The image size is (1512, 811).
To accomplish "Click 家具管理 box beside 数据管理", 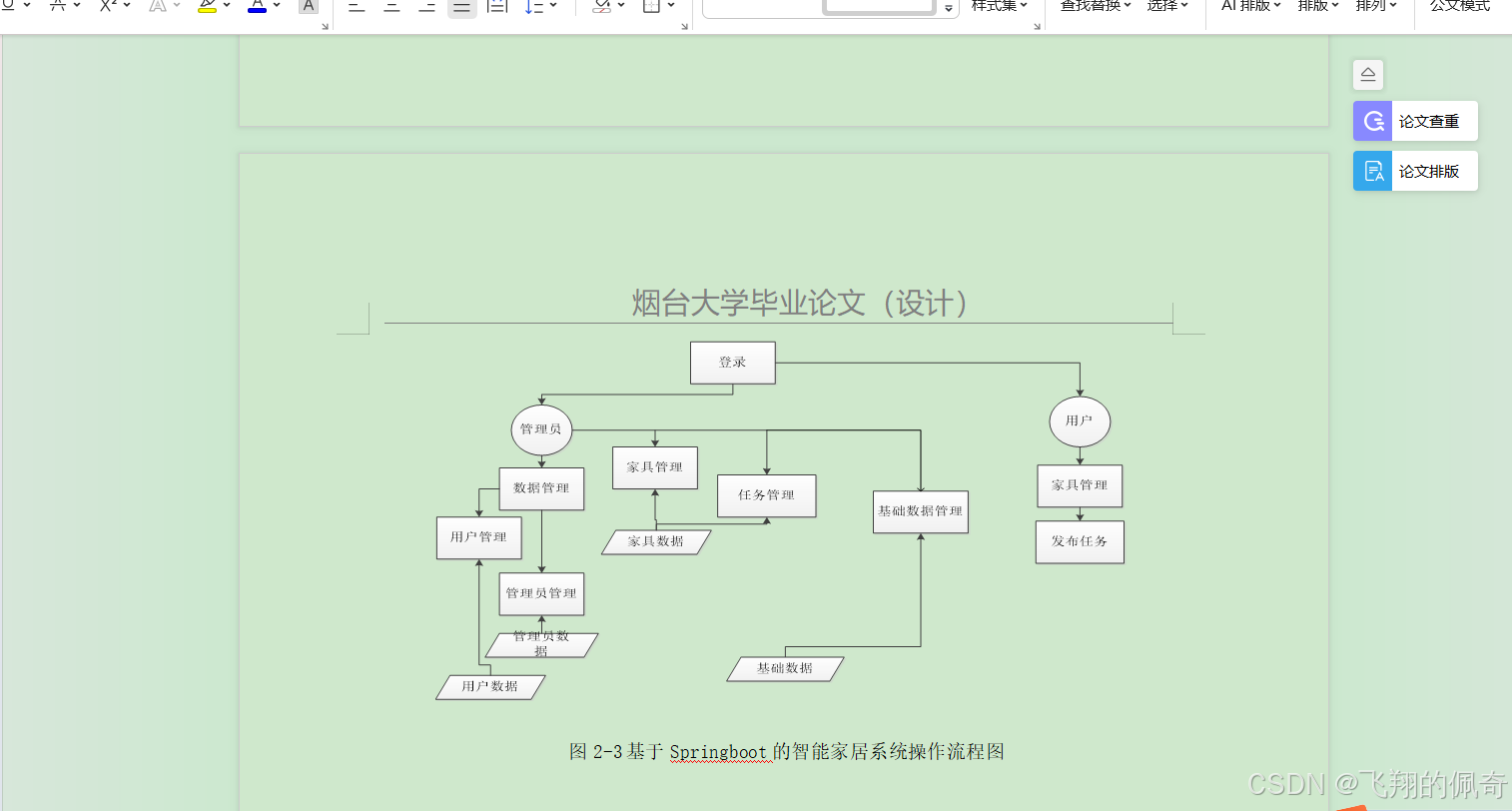I will point(655,467).
